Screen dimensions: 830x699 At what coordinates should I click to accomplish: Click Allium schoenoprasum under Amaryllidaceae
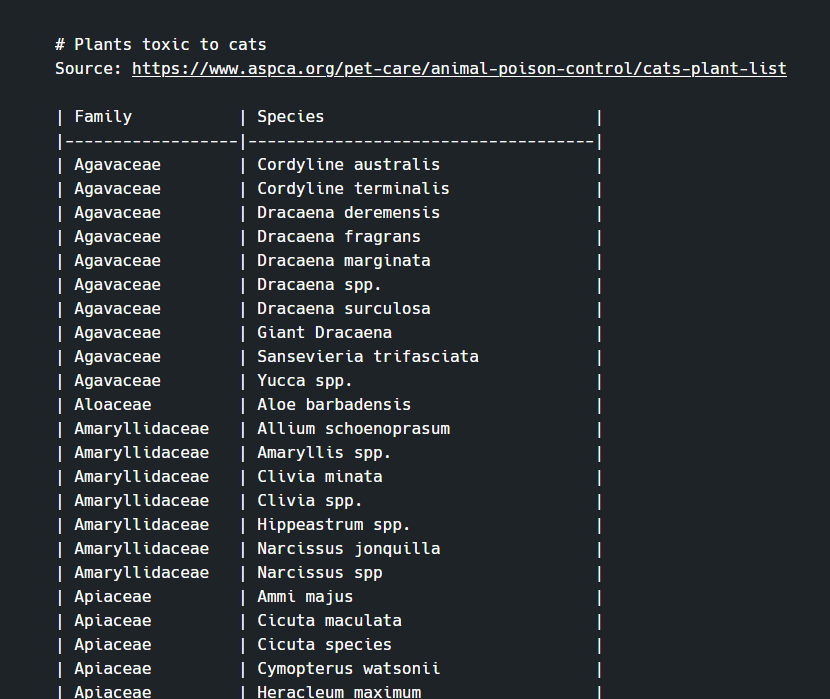click(x=353, y=428)
